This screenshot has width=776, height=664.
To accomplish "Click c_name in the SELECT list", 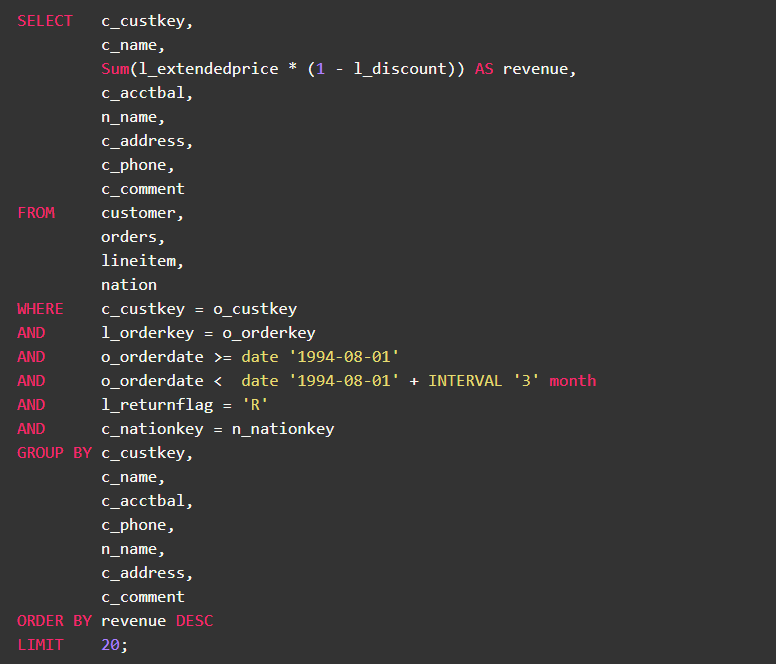I will coord(129,45).
